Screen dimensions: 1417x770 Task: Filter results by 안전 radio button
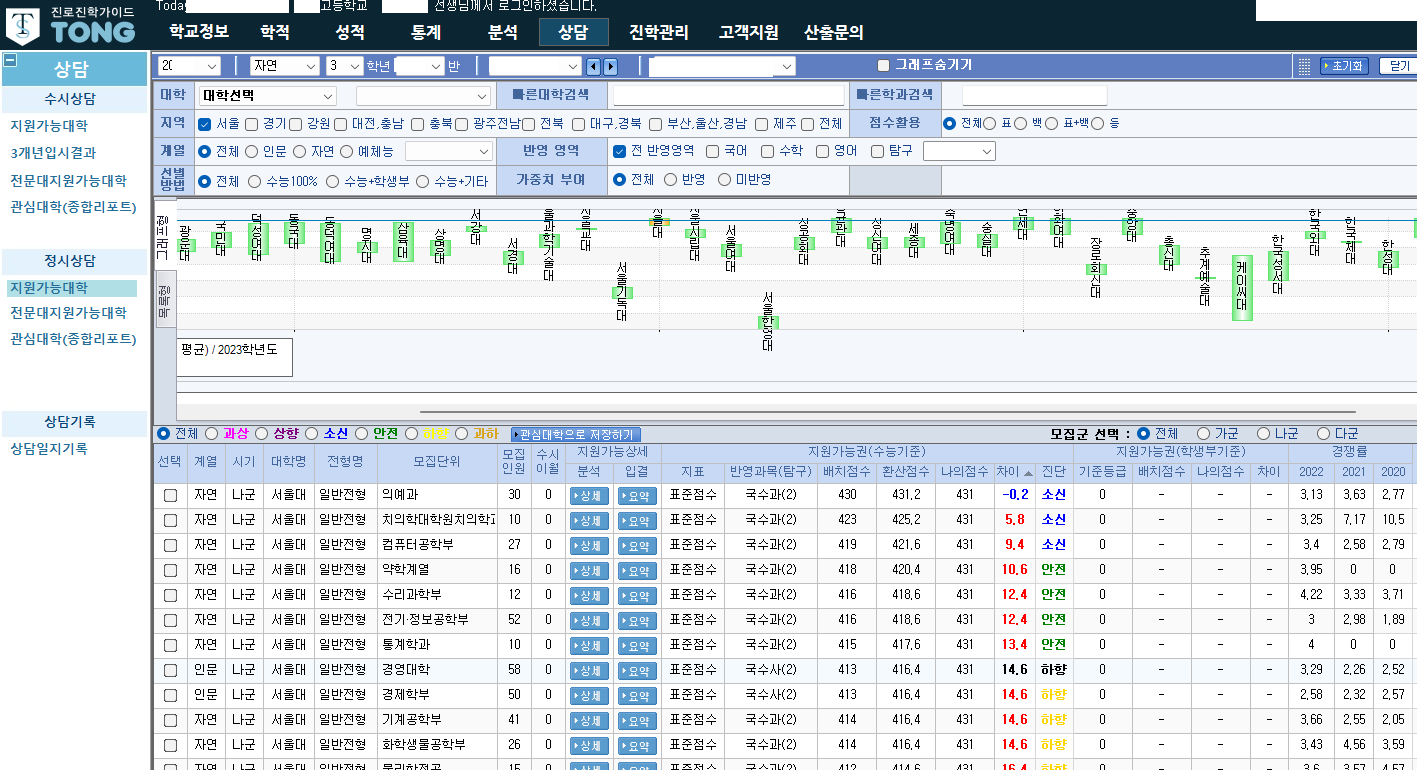(x=361, y=434)
